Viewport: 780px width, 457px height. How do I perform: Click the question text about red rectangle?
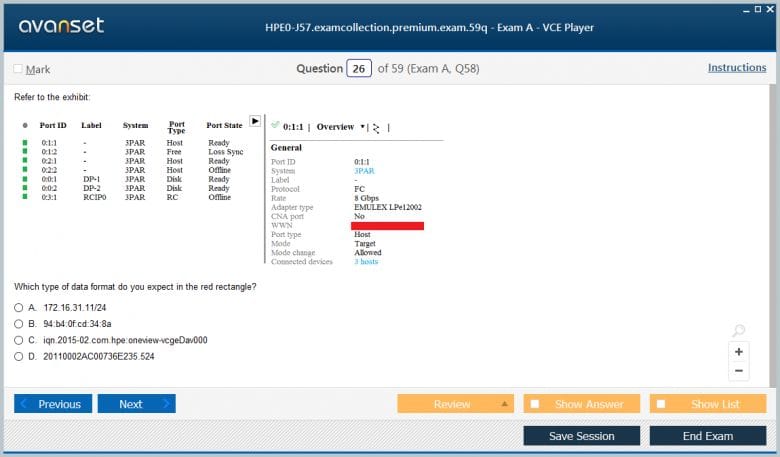(x=135, y=287)
